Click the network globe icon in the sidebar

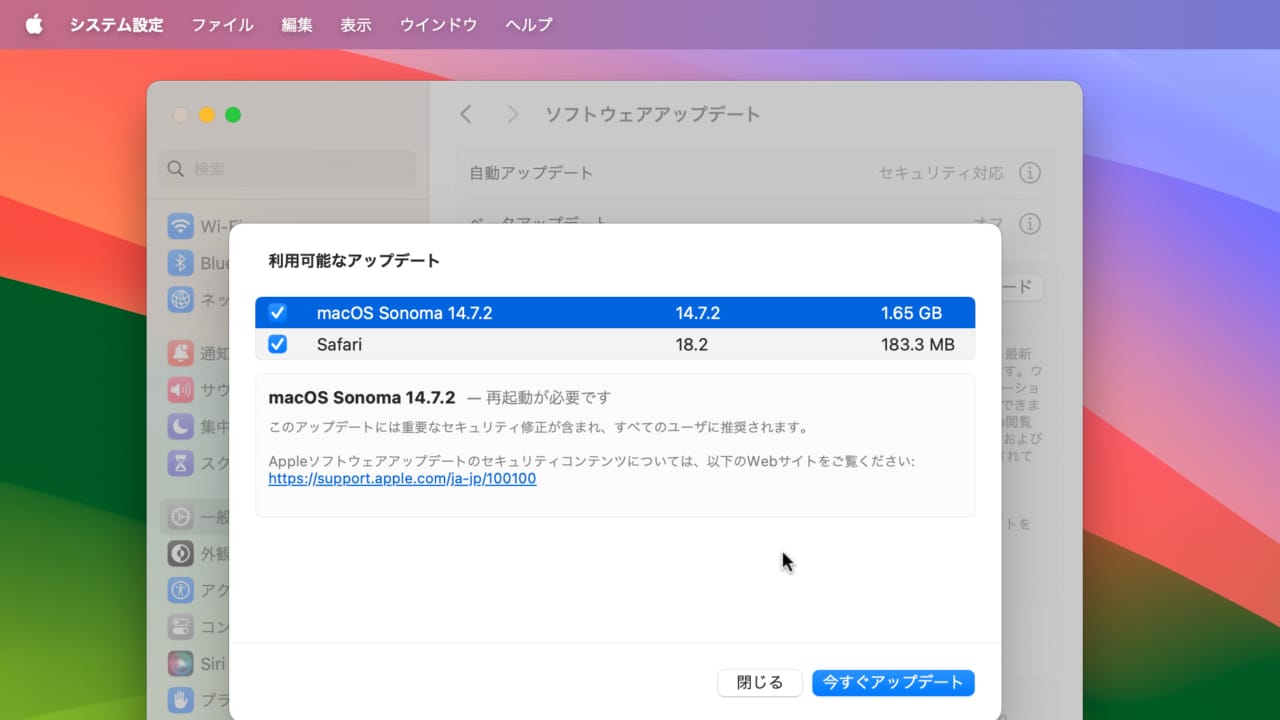click(180, 299)
